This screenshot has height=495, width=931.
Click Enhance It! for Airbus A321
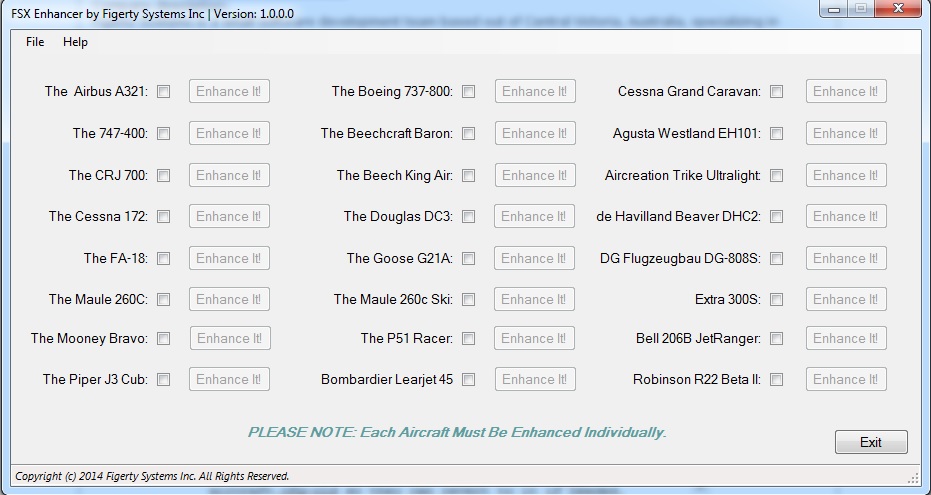coord(229,91)
